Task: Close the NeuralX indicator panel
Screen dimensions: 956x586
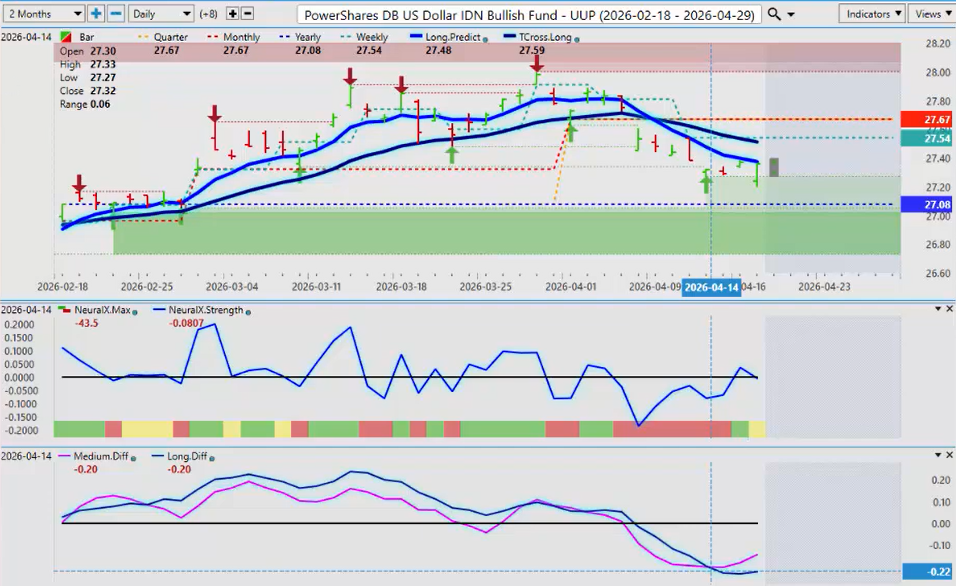Action: pos(948,310)
